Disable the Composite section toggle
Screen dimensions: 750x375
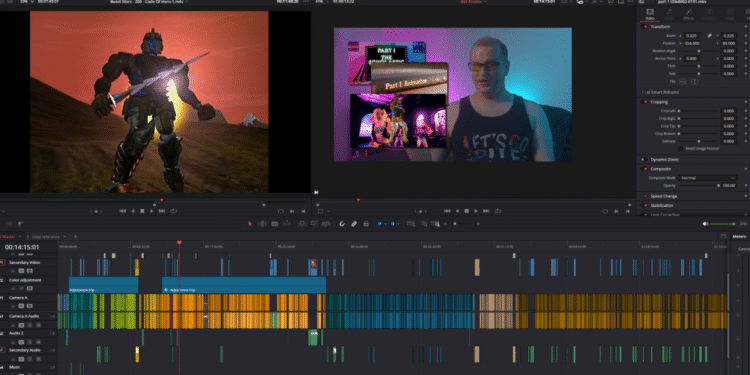click(x=645, y=169)
